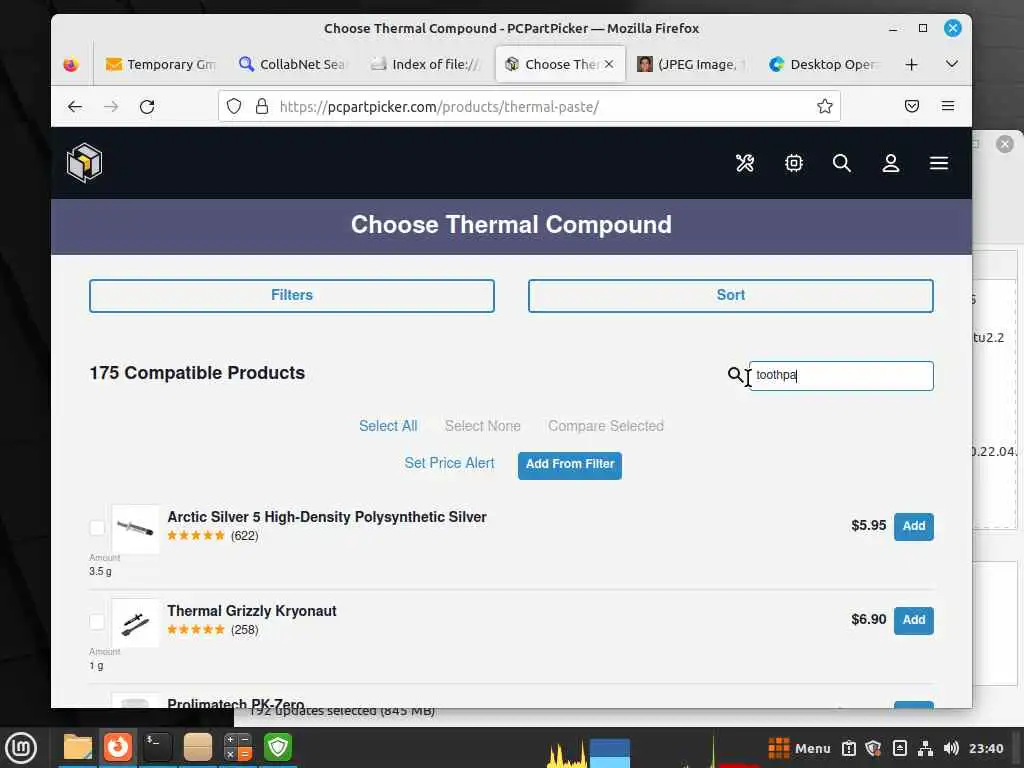This screenshot has width=1024, height=768.
Task: Click the site search magnifier in header
Action: (x=842, y=163)
